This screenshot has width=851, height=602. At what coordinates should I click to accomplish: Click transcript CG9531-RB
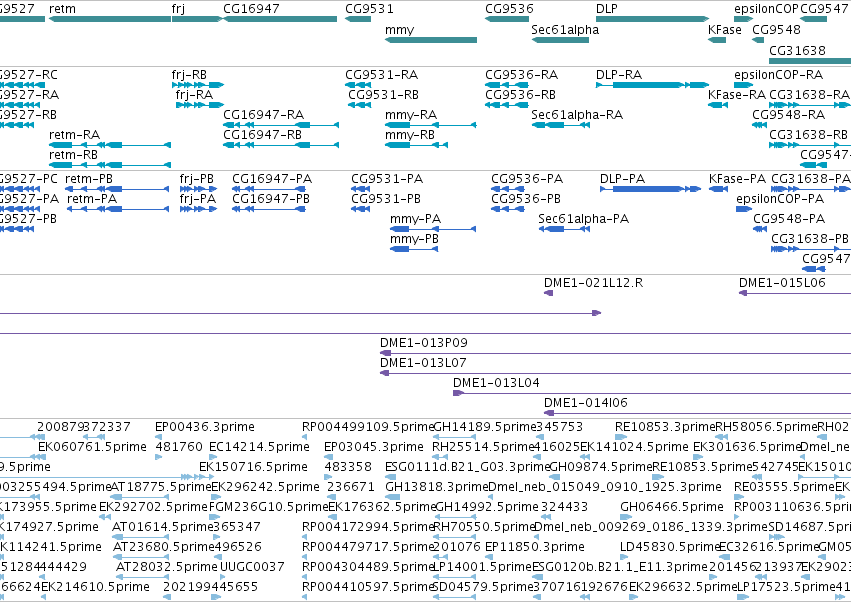360,105
